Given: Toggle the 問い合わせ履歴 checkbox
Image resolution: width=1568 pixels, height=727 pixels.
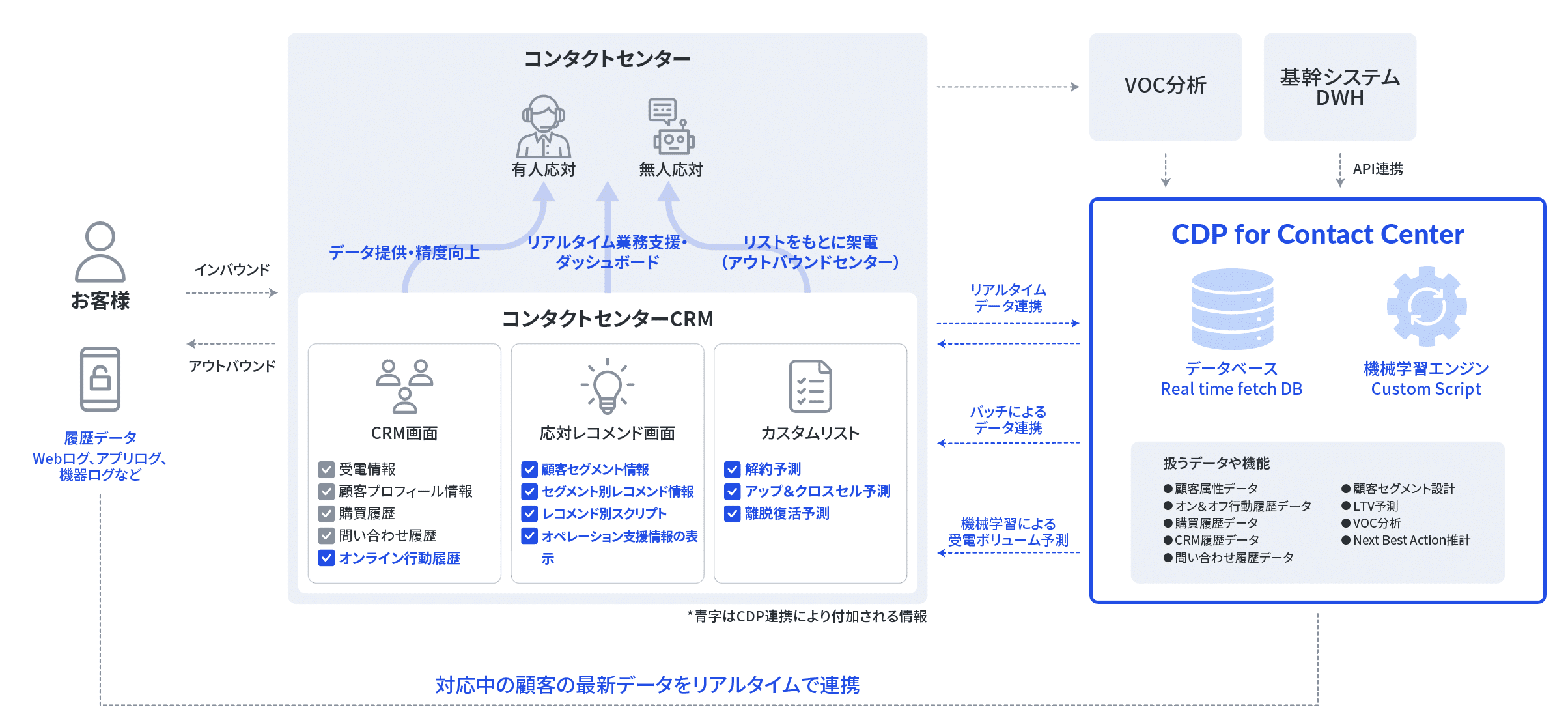Looking at the screenshot, I should click(x=326, y=535).
